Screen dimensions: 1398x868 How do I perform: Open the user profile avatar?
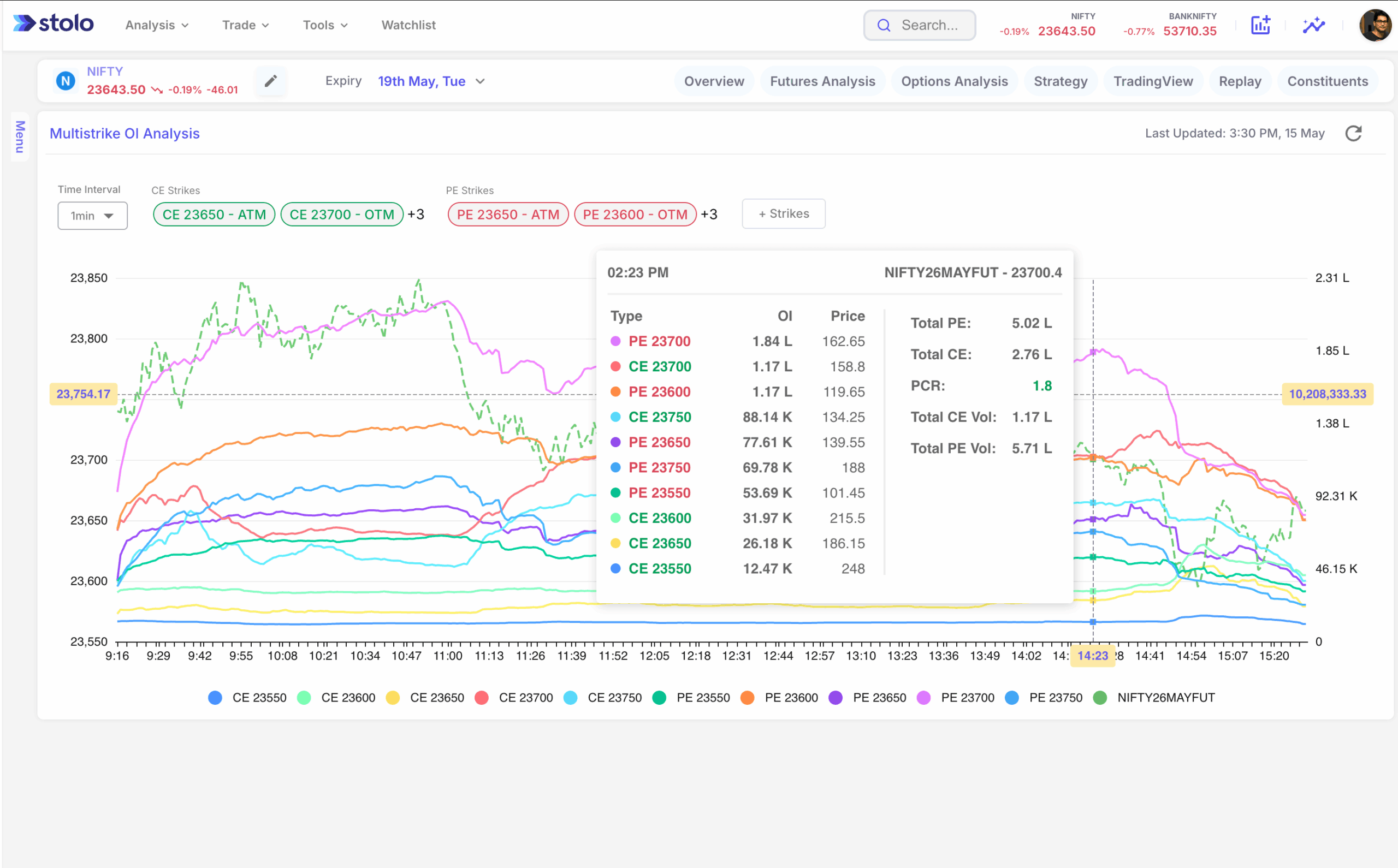[1375, 25]
